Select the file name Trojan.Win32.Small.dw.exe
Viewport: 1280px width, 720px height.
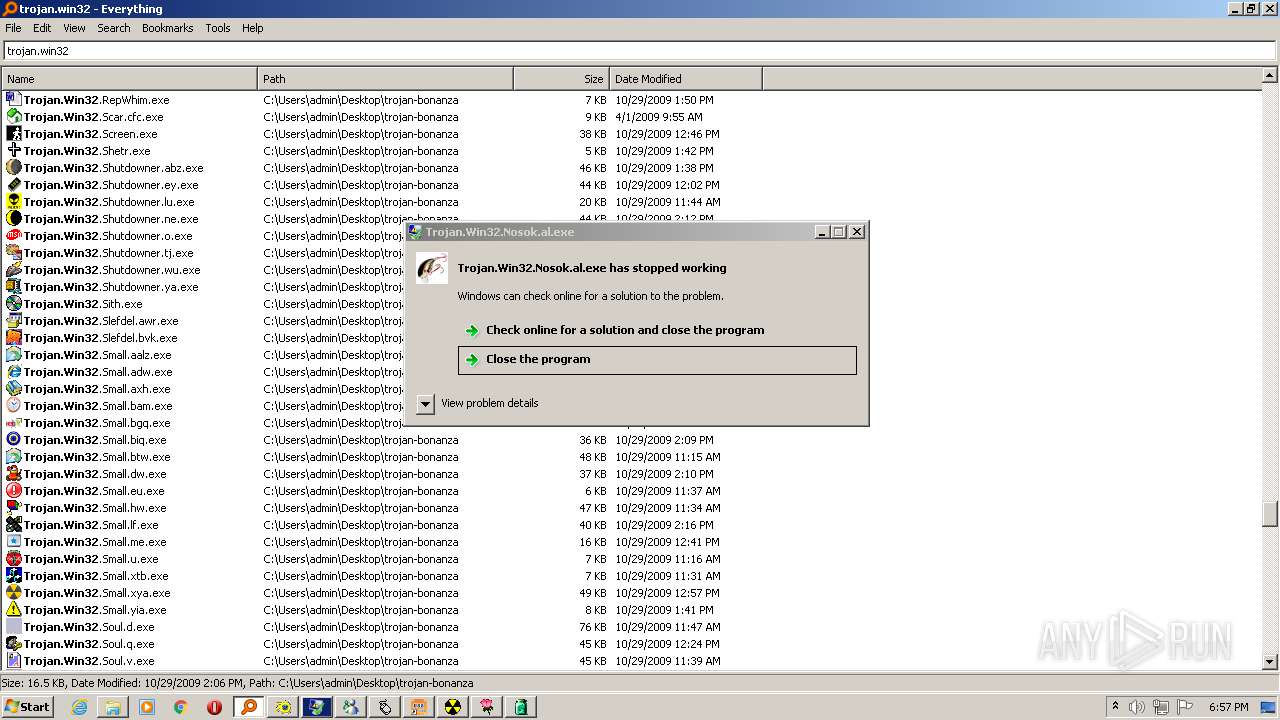pyautogui.click(x=95, y=474)
